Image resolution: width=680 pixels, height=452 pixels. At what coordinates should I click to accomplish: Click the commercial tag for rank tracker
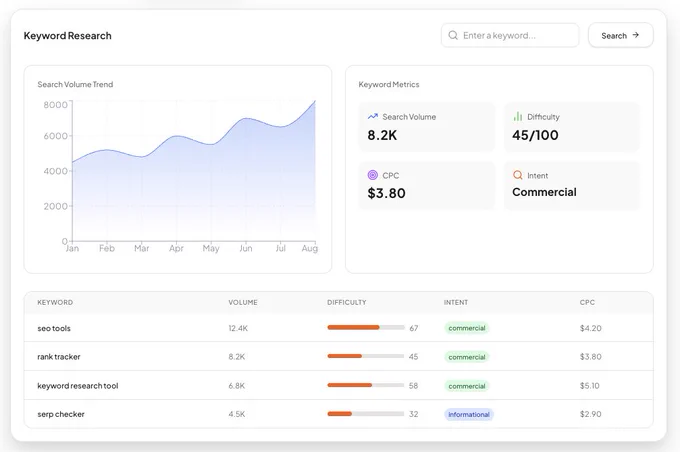click(467, 357)
